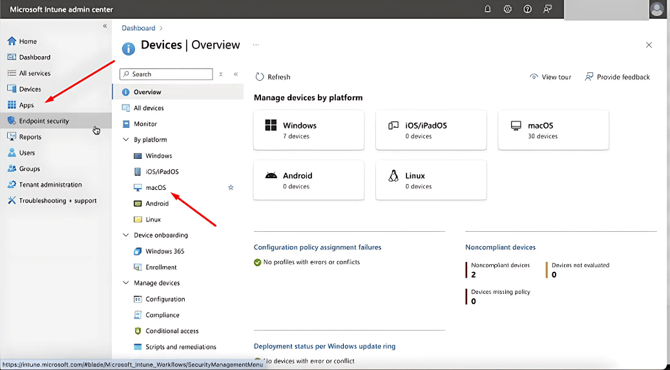This screenshot has width=670, height=370.
Task: Click the Search field in Devices menu
Action: pyautogui.click(x=166, y=74)
